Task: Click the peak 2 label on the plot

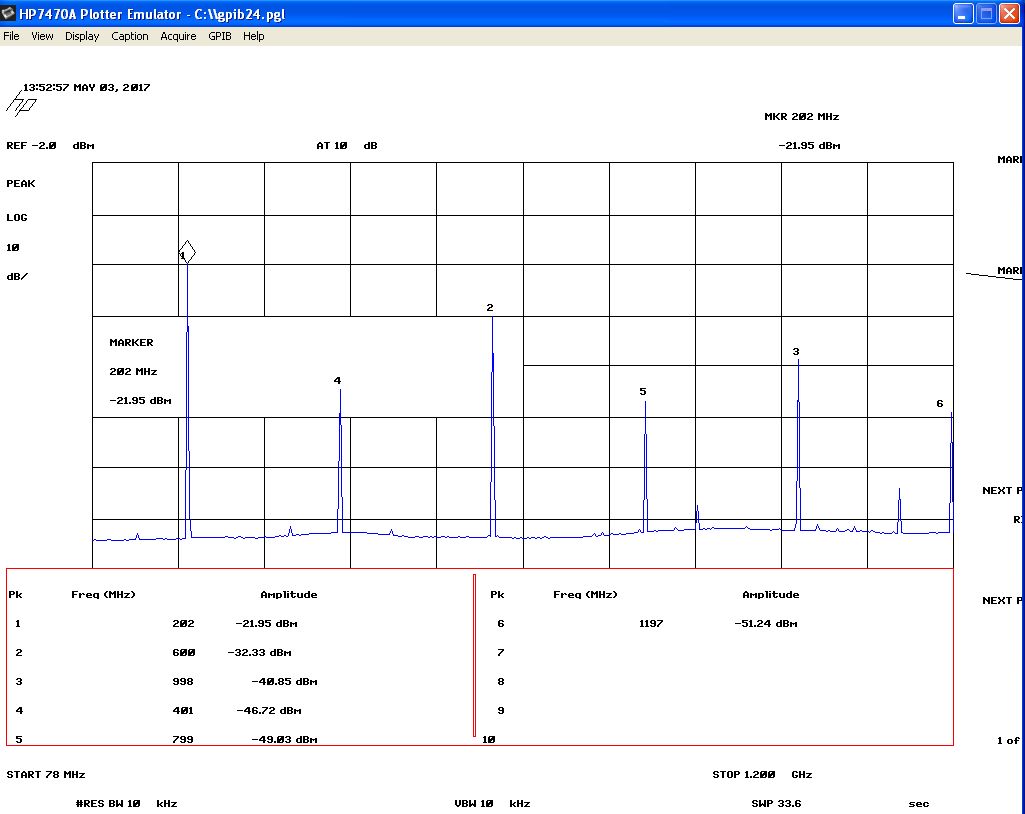Action: click(x=490, y=308)
